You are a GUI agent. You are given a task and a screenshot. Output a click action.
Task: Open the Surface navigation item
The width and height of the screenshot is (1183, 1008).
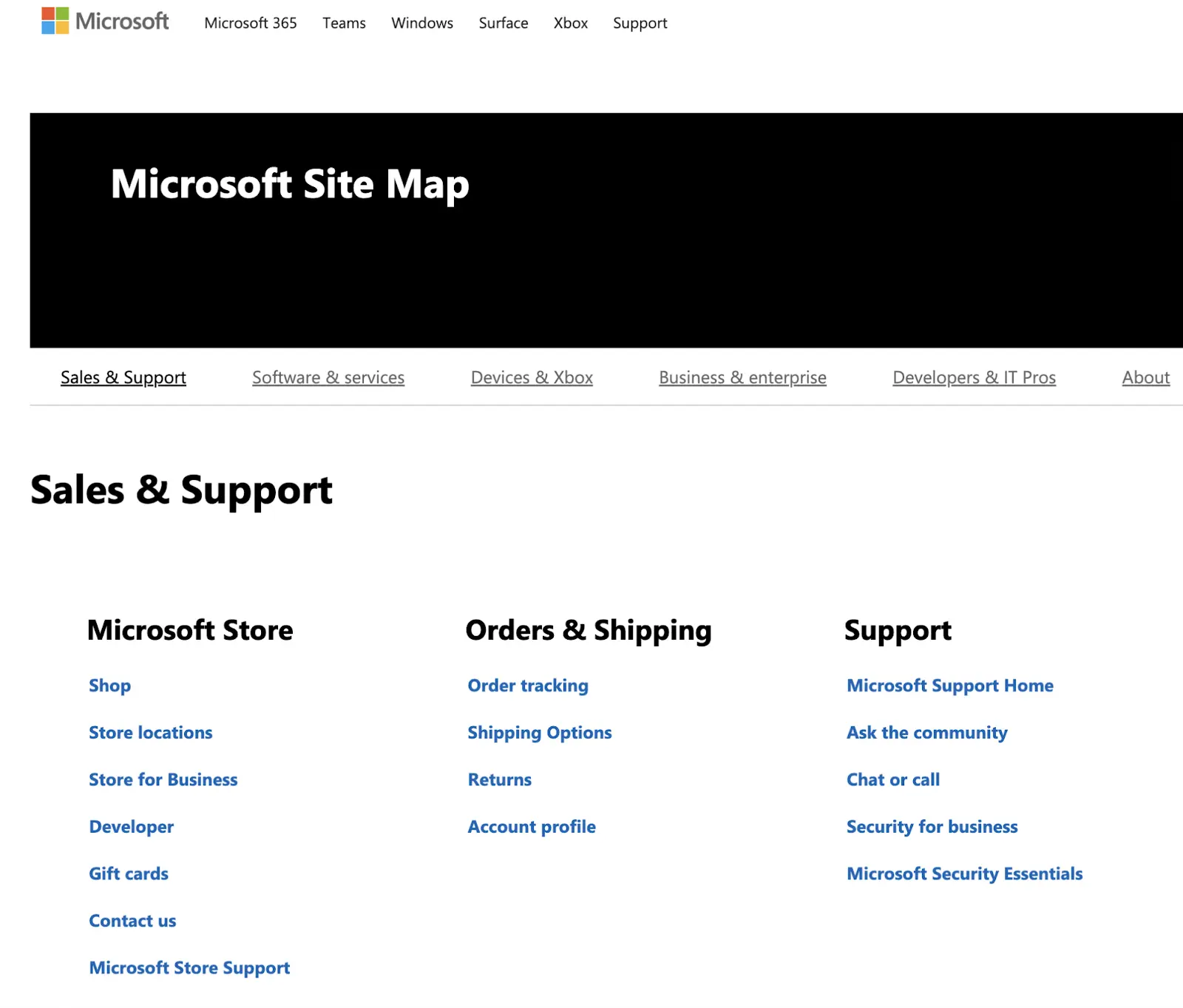tap(503, 23)
